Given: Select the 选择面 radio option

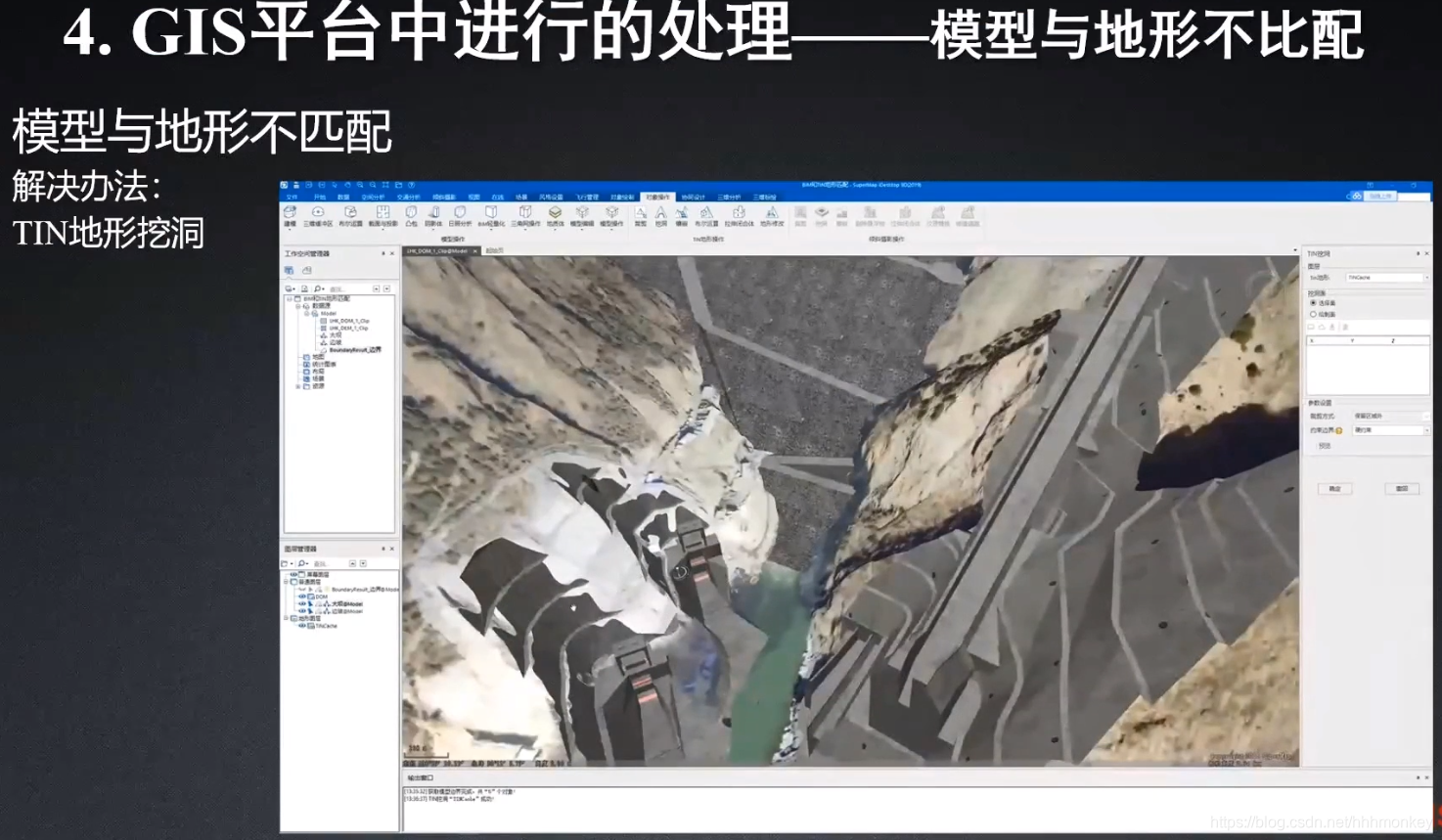Looking at the screenshot, I should [x=1313, y=303].
